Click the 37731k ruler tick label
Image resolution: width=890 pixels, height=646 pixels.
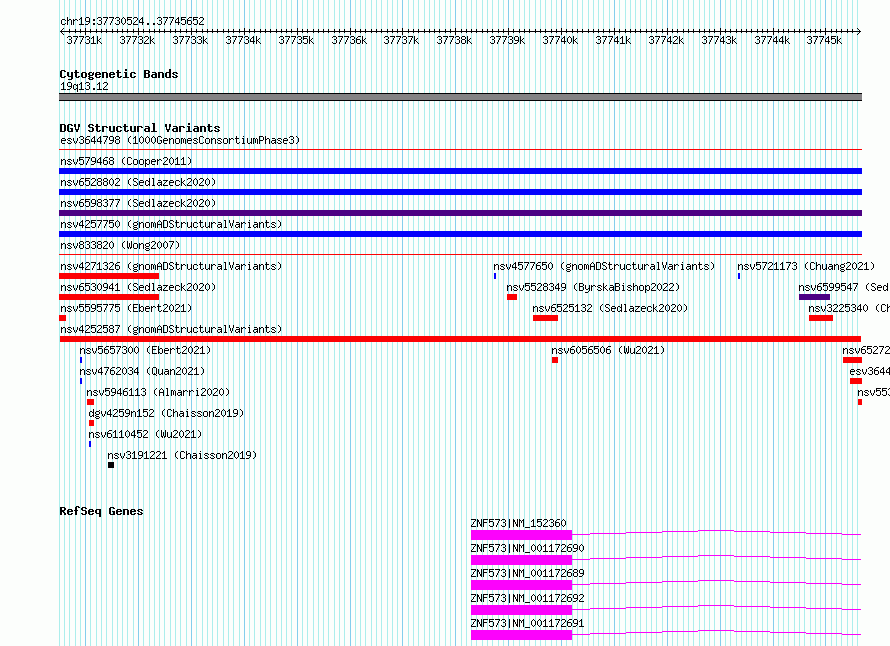[x=84, y=40]
